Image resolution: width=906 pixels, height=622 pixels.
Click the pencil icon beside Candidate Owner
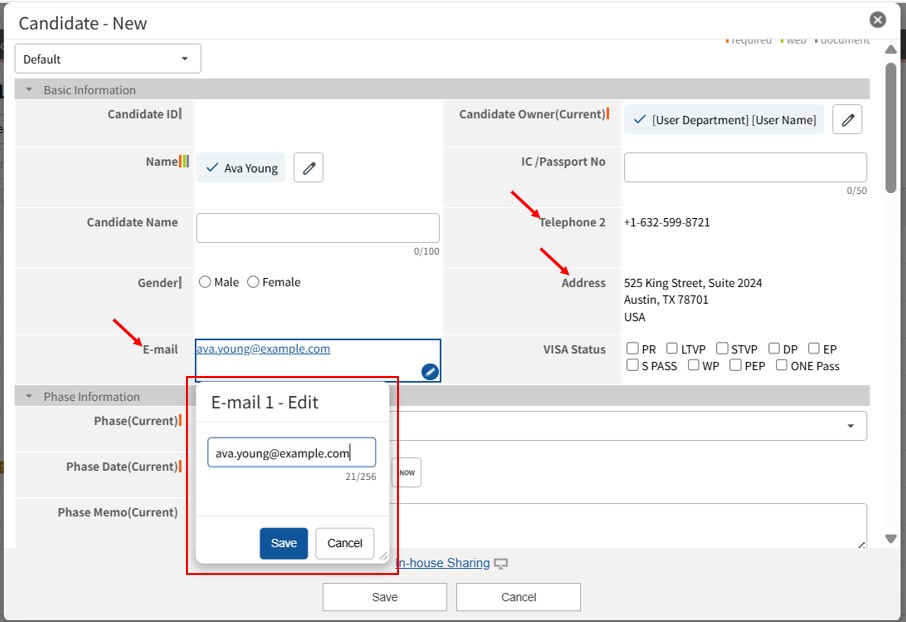coord(847,120)
